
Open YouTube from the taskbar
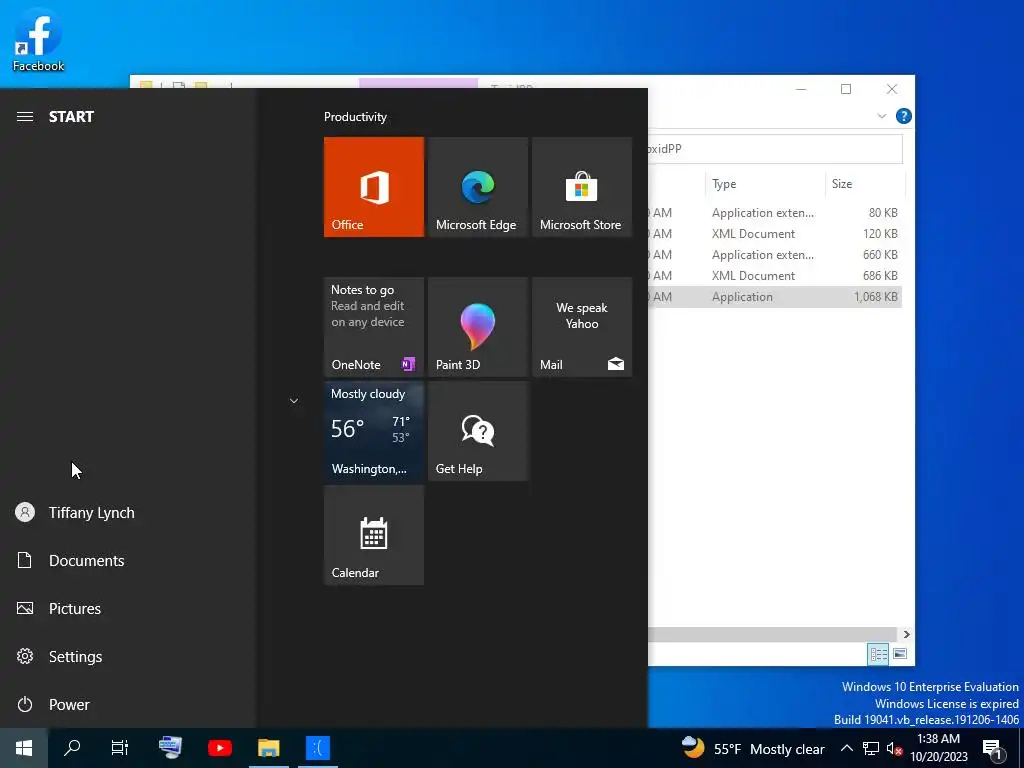click(x=219, y=748)
